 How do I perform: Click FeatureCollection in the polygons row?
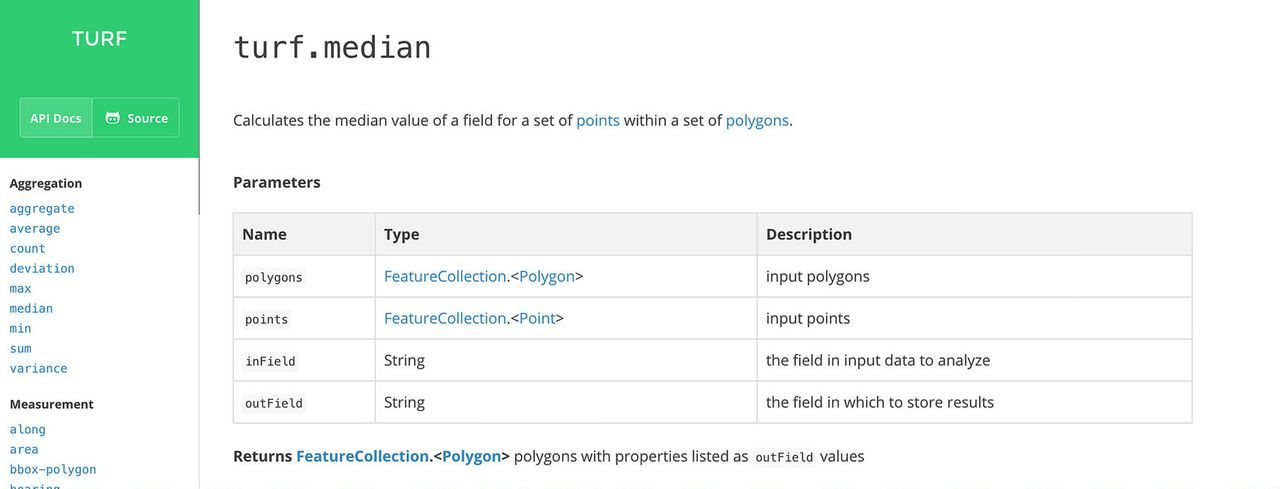[x=444, y=276]
